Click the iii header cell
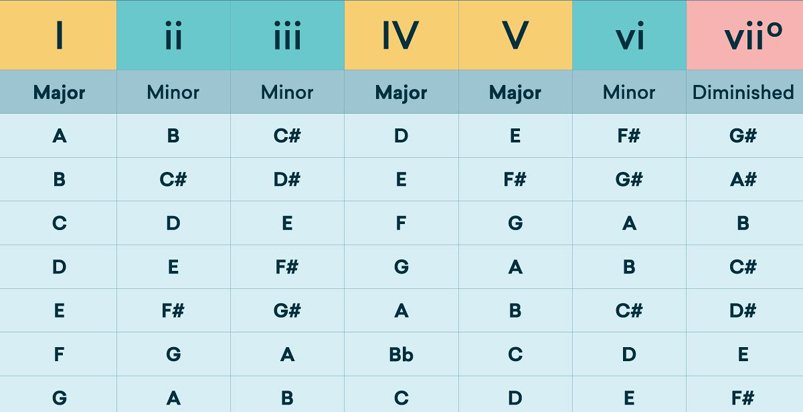Viewport: 803px width, 412px height. tap(287, 35)
